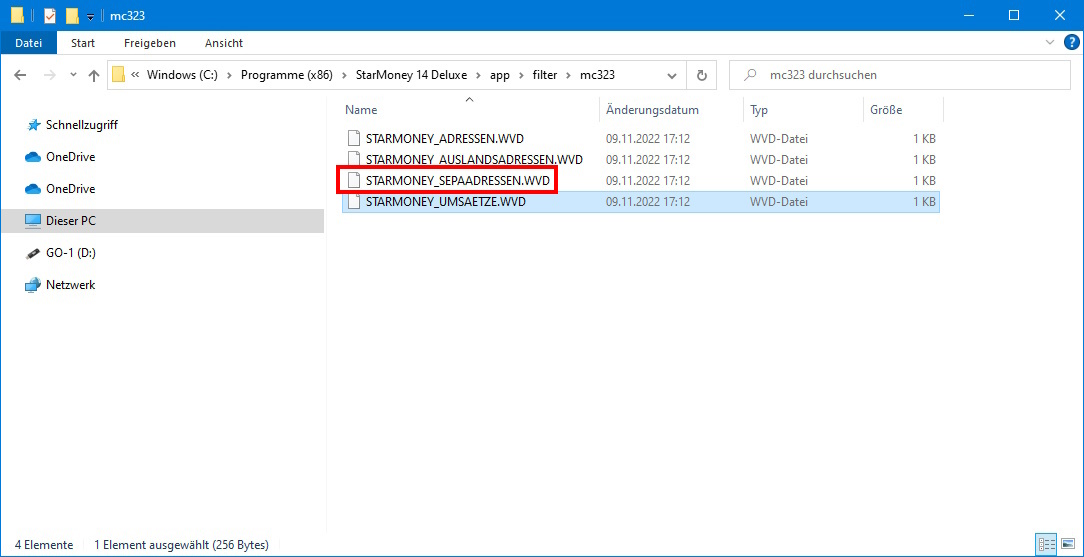The image size is (1084, 557).
Task: Open recent locations dropdown arrow
Action: [x=74, y=75]
